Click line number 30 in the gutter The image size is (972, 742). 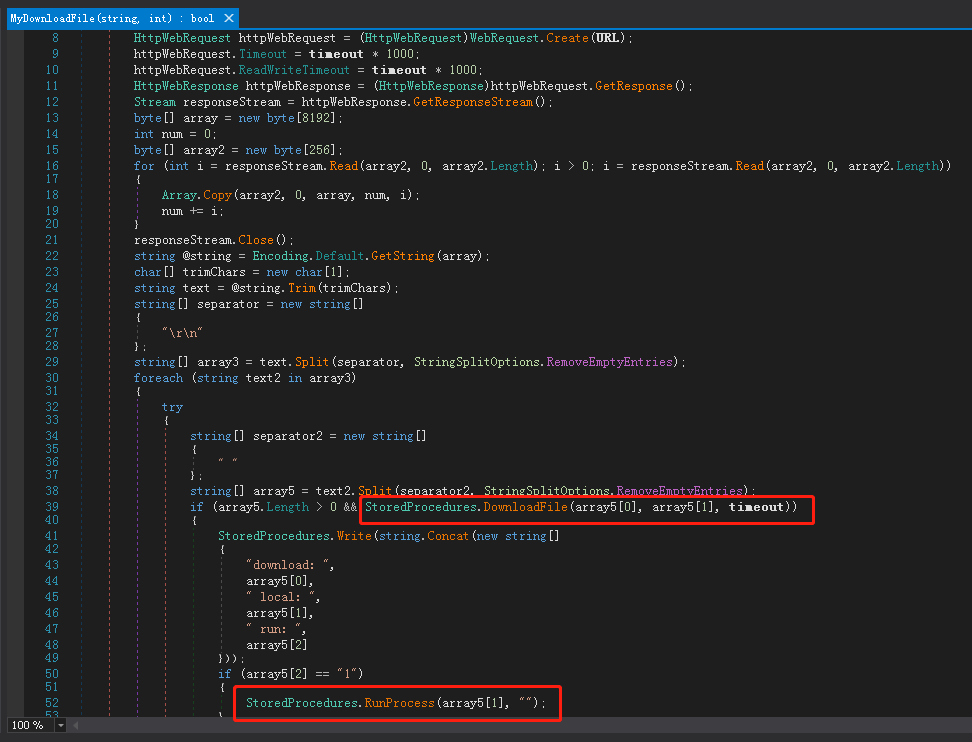tap(52, 378)
